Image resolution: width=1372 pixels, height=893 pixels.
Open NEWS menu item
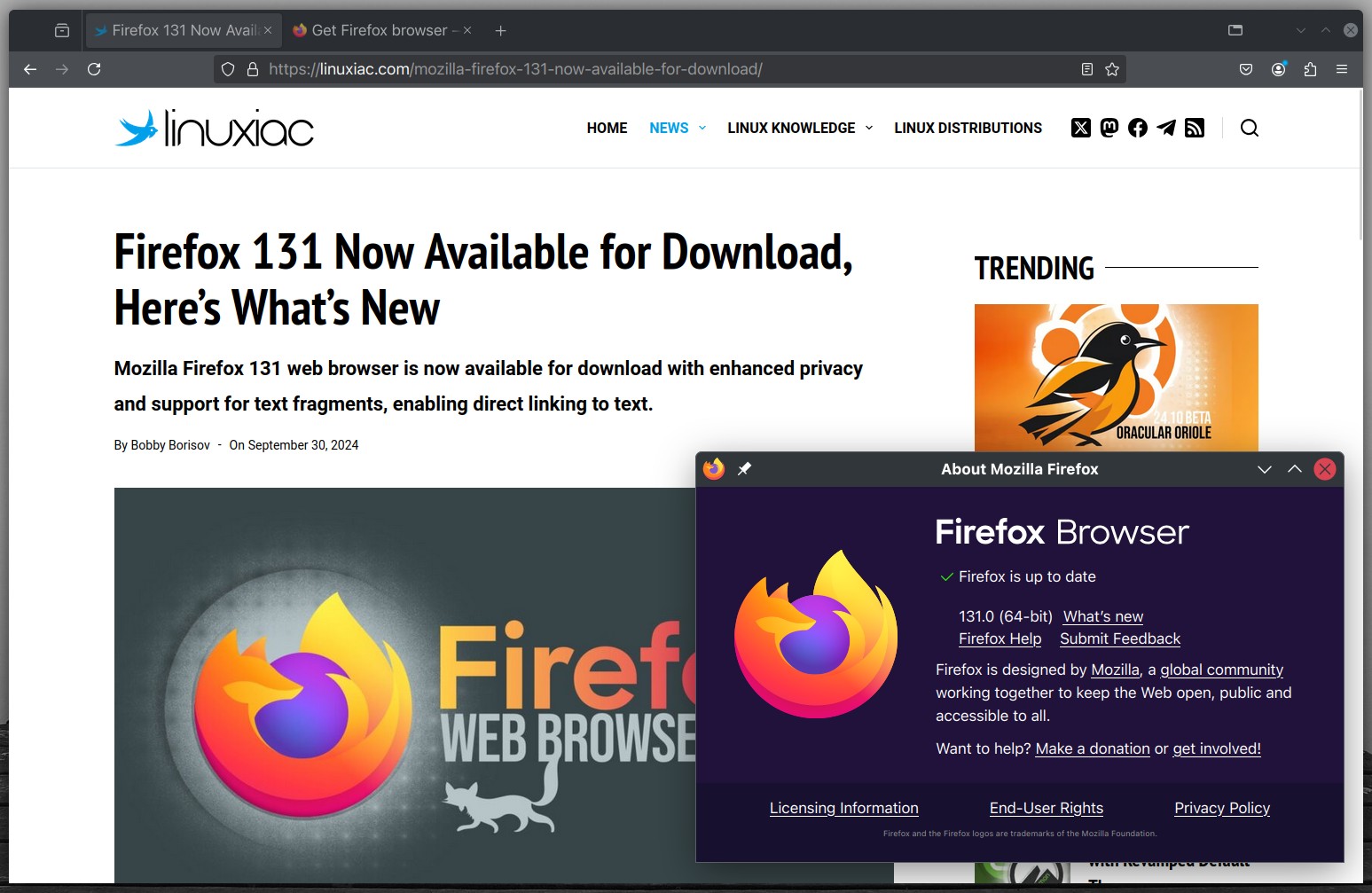point(669,128)
